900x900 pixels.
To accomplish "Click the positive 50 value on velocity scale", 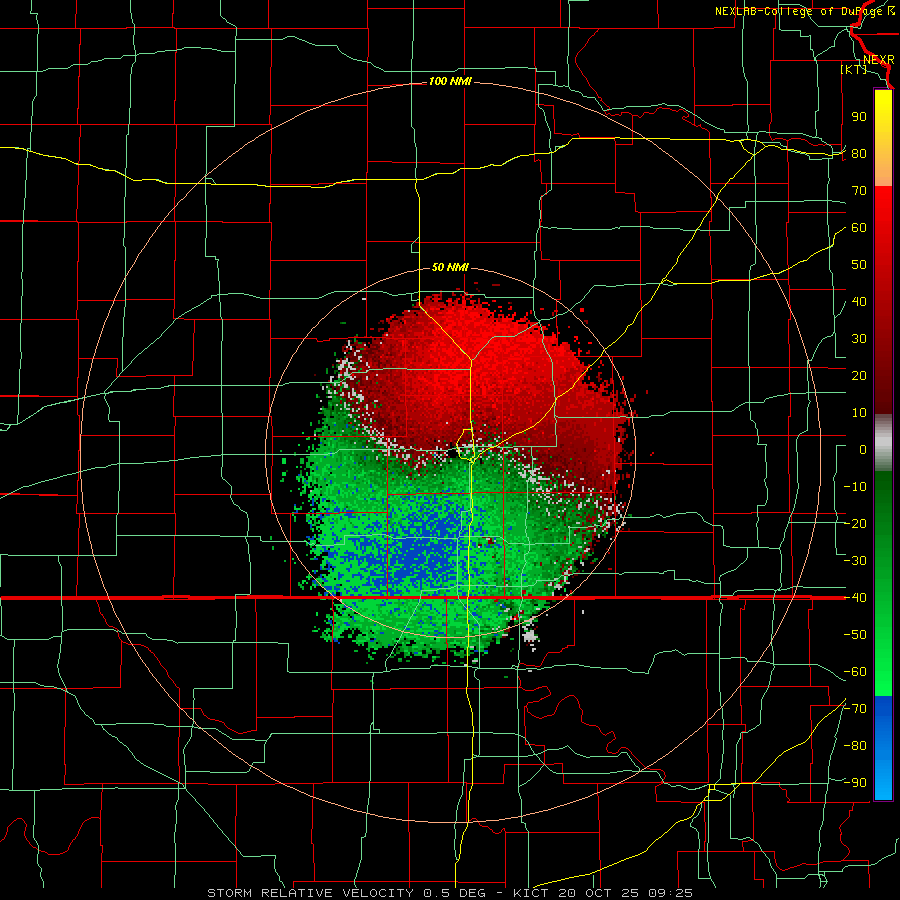I will click(x=859, y=265).
